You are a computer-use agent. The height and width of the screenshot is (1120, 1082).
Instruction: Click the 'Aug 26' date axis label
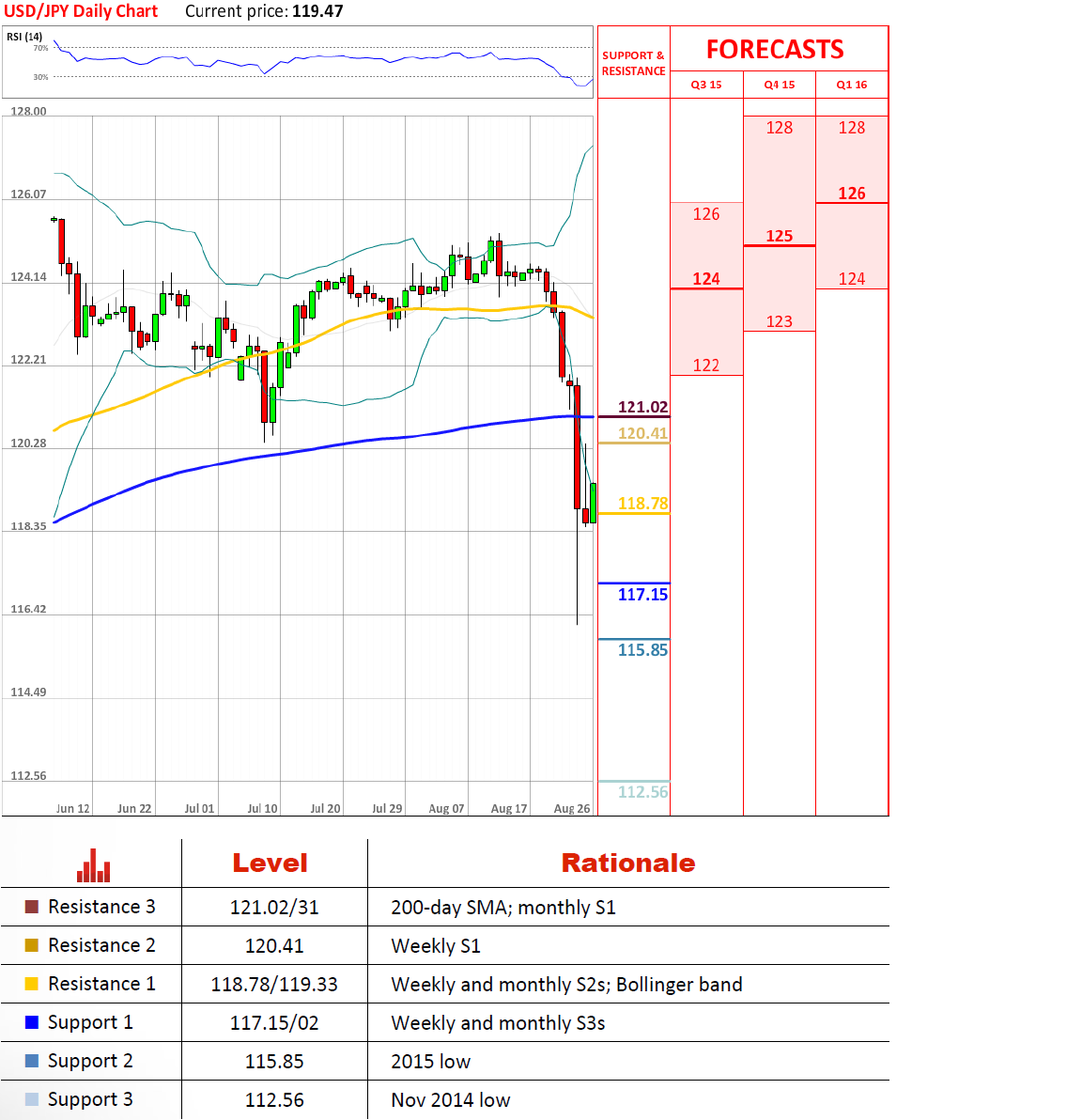572,809
